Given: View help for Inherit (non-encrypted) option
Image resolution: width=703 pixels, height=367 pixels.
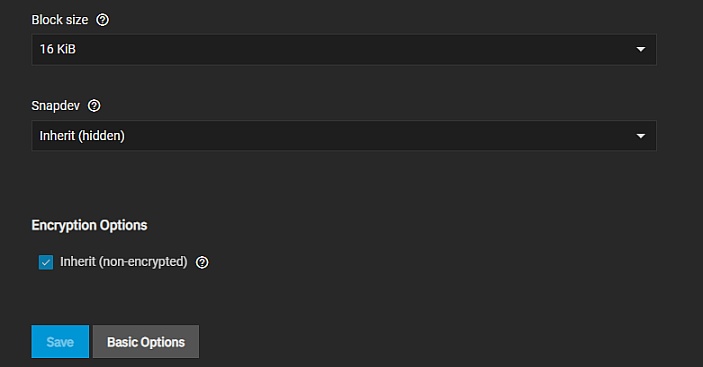Looking at the screenshot, I should (x=202, y=262).
